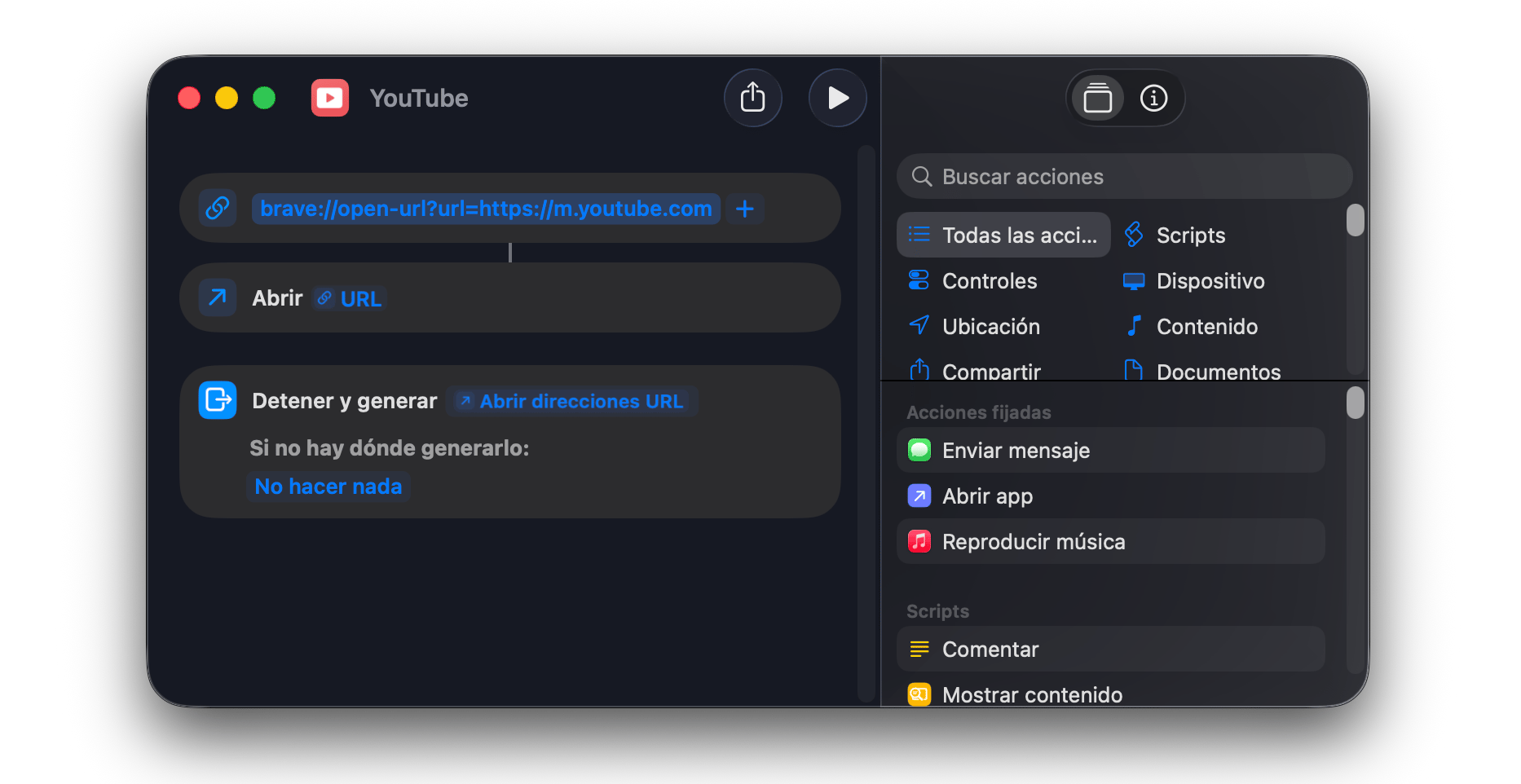The width and height of the screenshot is (1521, 784).
Task: Run the shortcut with the play button
Action: coord(837,98)
